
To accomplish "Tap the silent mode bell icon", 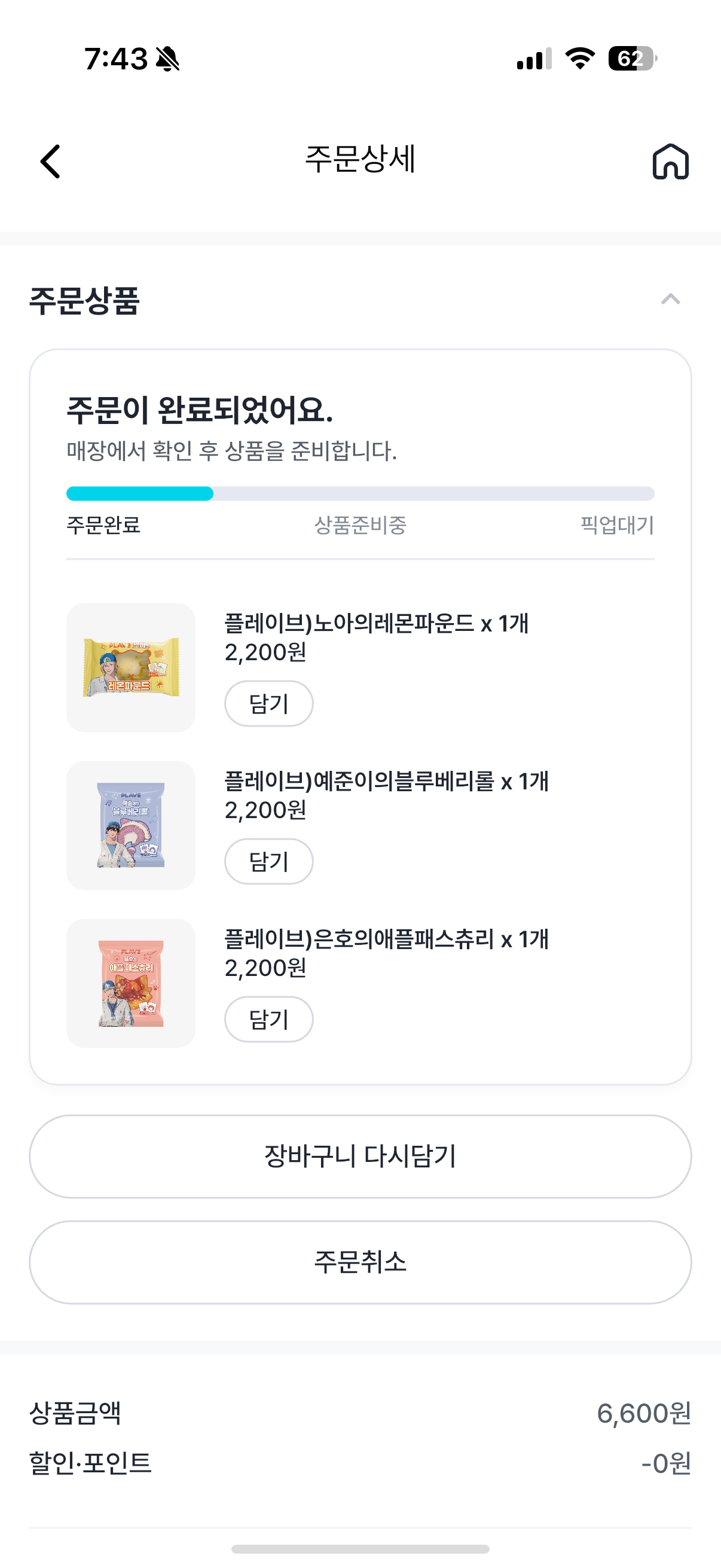I will [167, 59].
